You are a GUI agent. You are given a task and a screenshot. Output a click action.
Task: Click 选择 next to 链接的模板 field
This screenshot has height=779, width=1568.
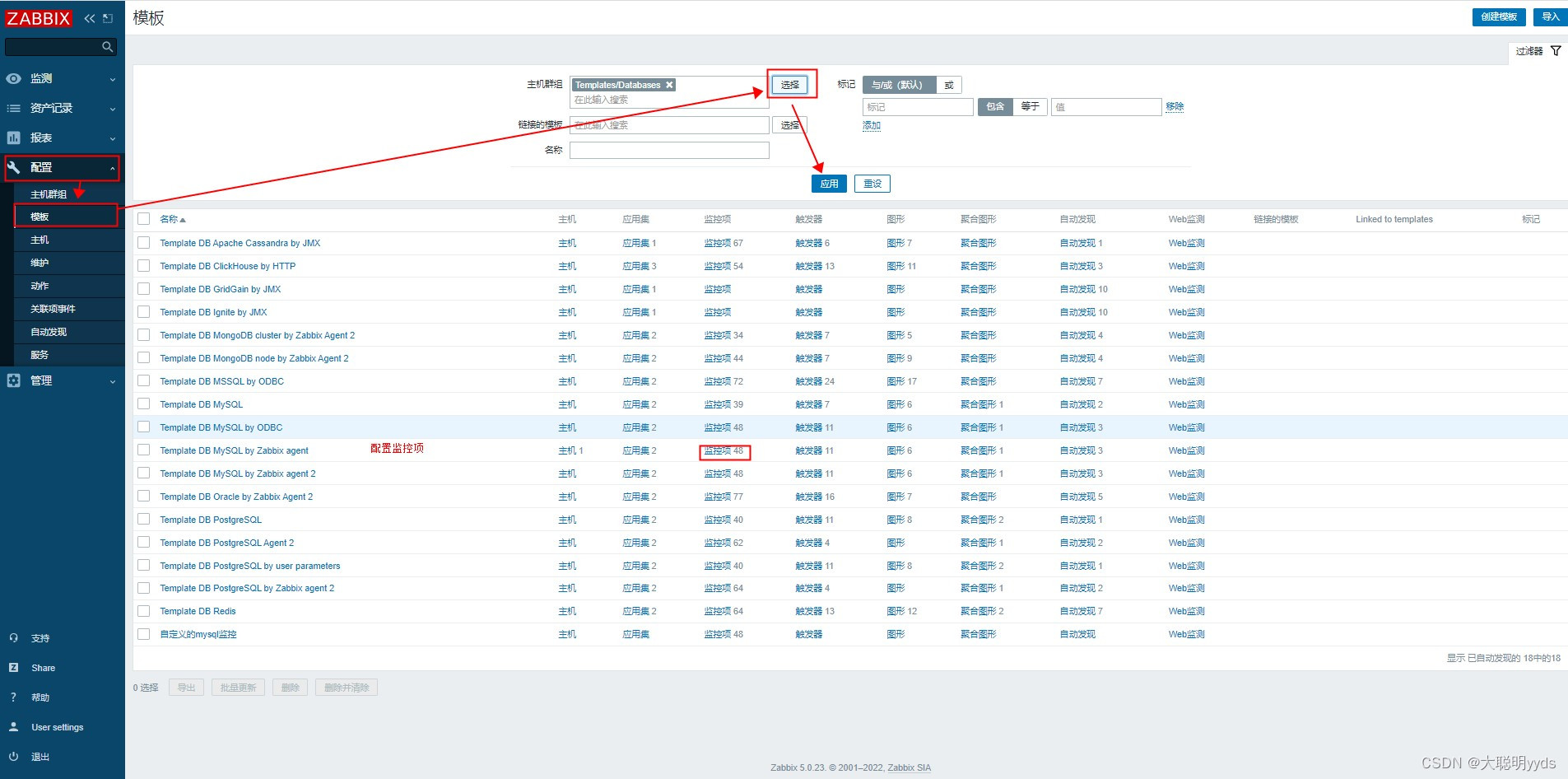pyautogui.click(x=790, y=125)
